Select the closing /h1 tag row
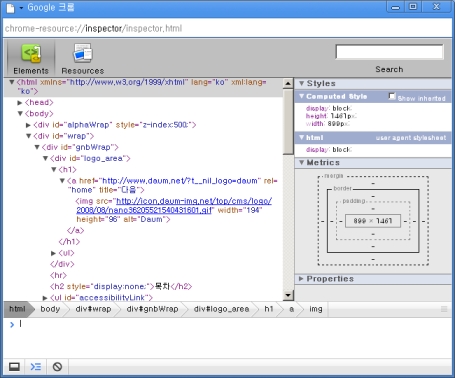 coord(69,242)
